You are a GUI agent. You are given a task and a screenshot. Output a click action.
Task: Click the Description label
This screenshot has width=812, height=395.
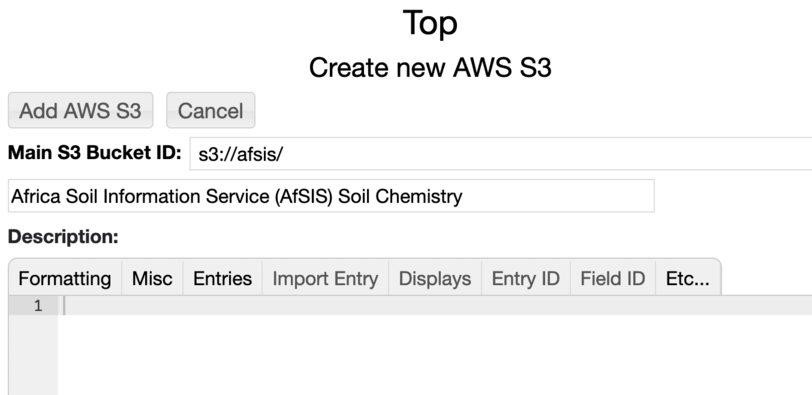(63, 237)
